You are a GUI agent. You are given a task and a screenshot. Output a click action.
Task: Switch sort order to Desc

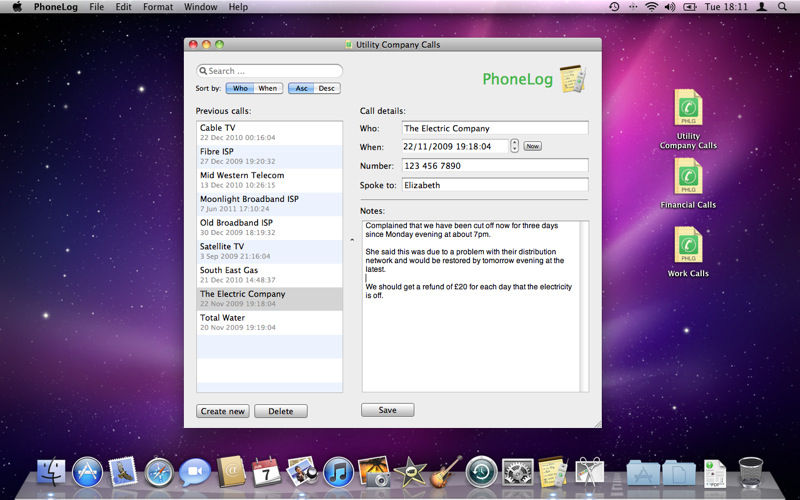click(x=327, y=88)
